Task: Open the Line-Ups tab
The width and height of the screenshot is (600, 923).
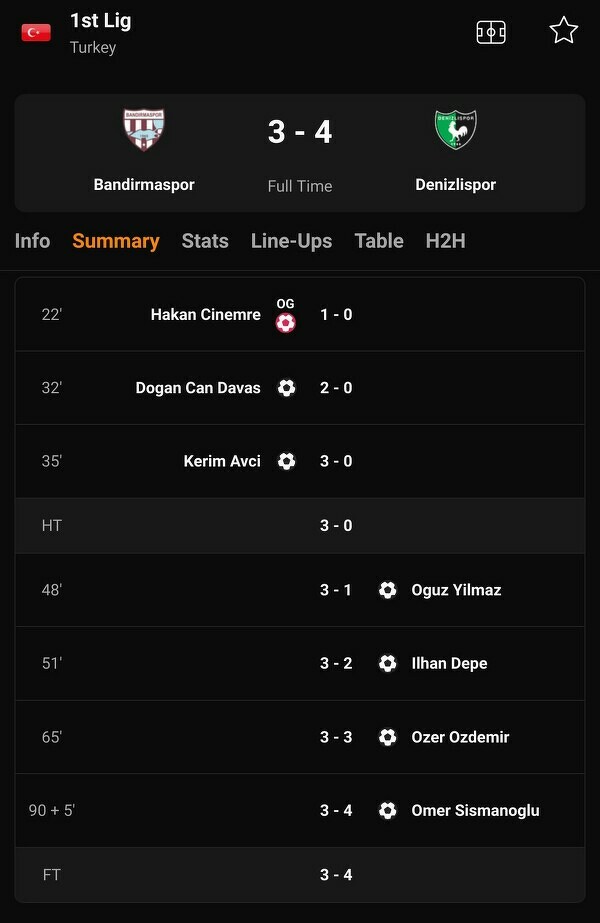Action: coord(291,241)
